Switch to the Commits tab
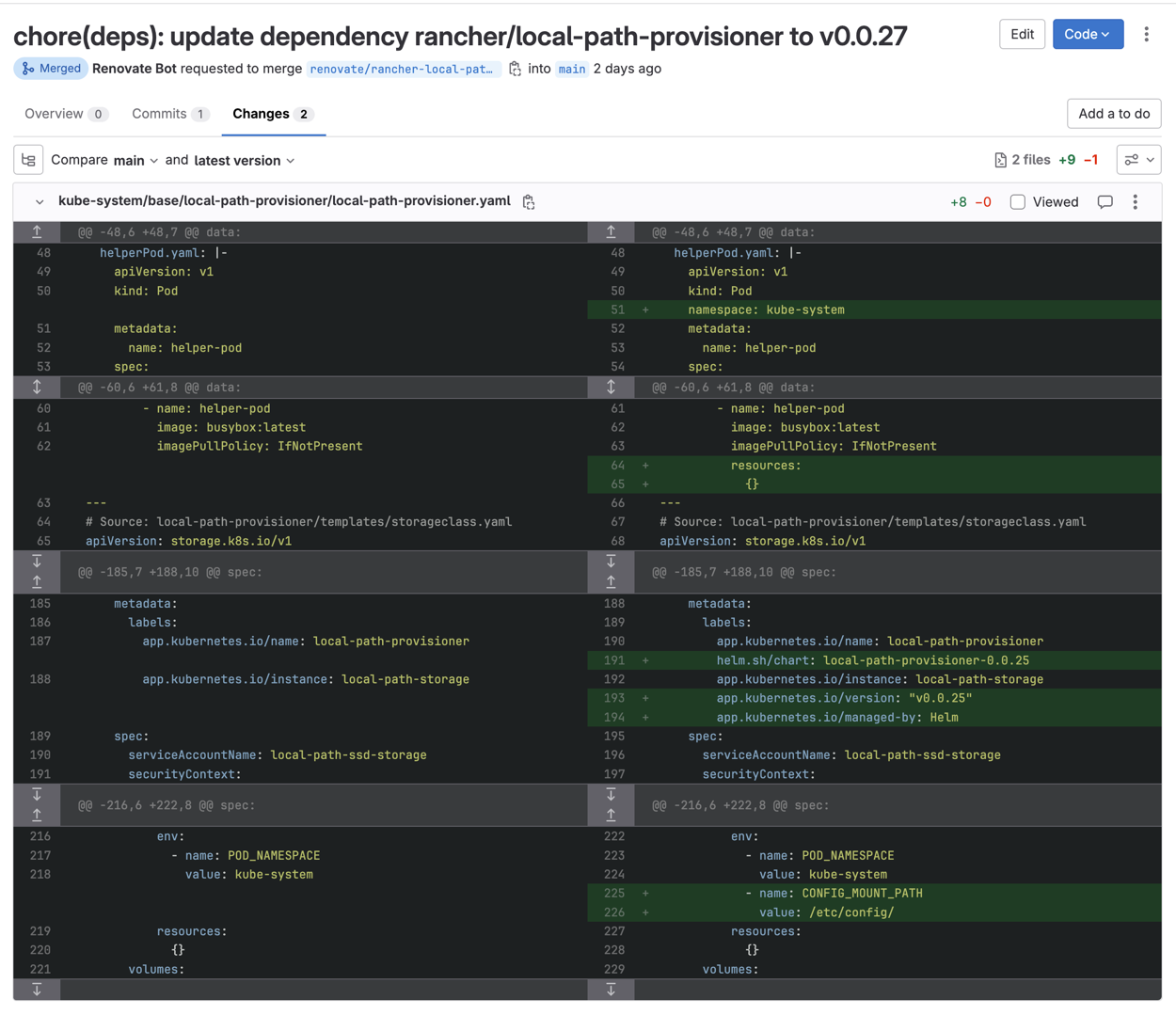 click(160, 113)
